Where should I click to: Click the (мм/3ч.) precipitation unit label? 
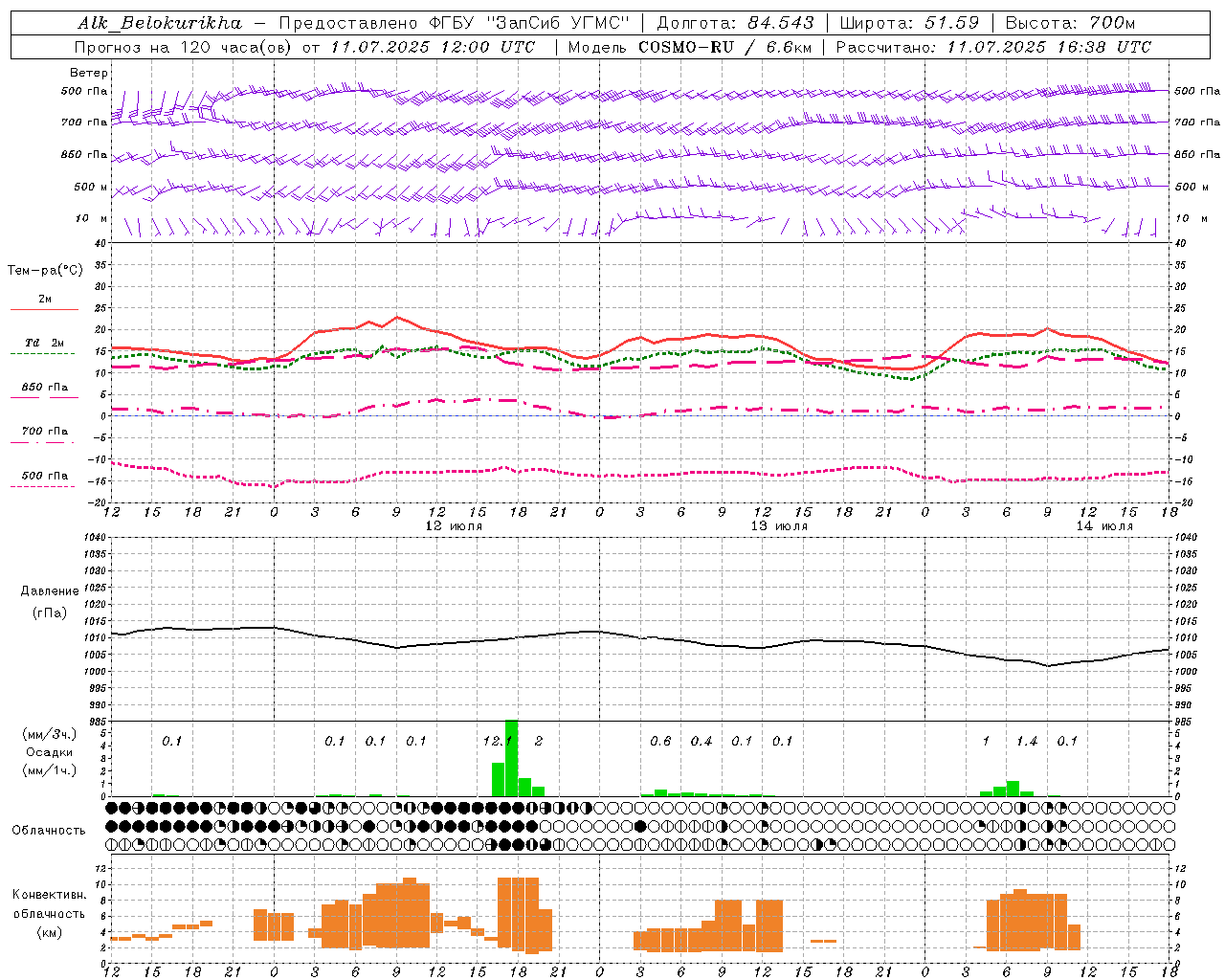(x=50, y=734)
